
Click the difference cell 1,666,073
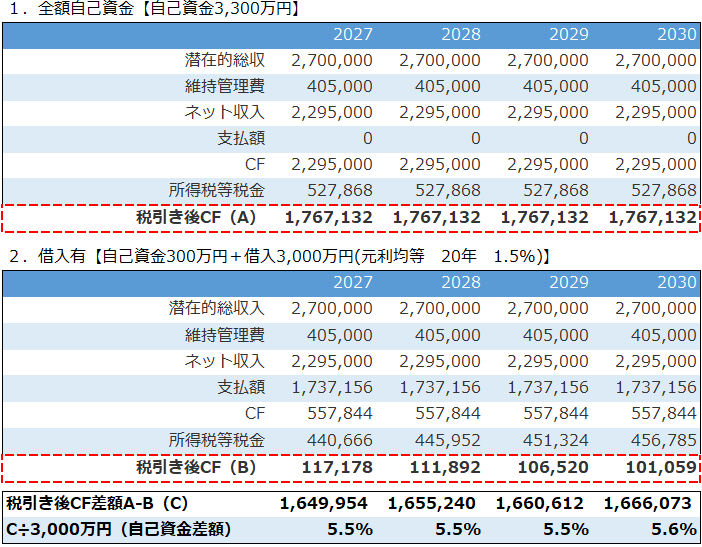click(650, 503)
